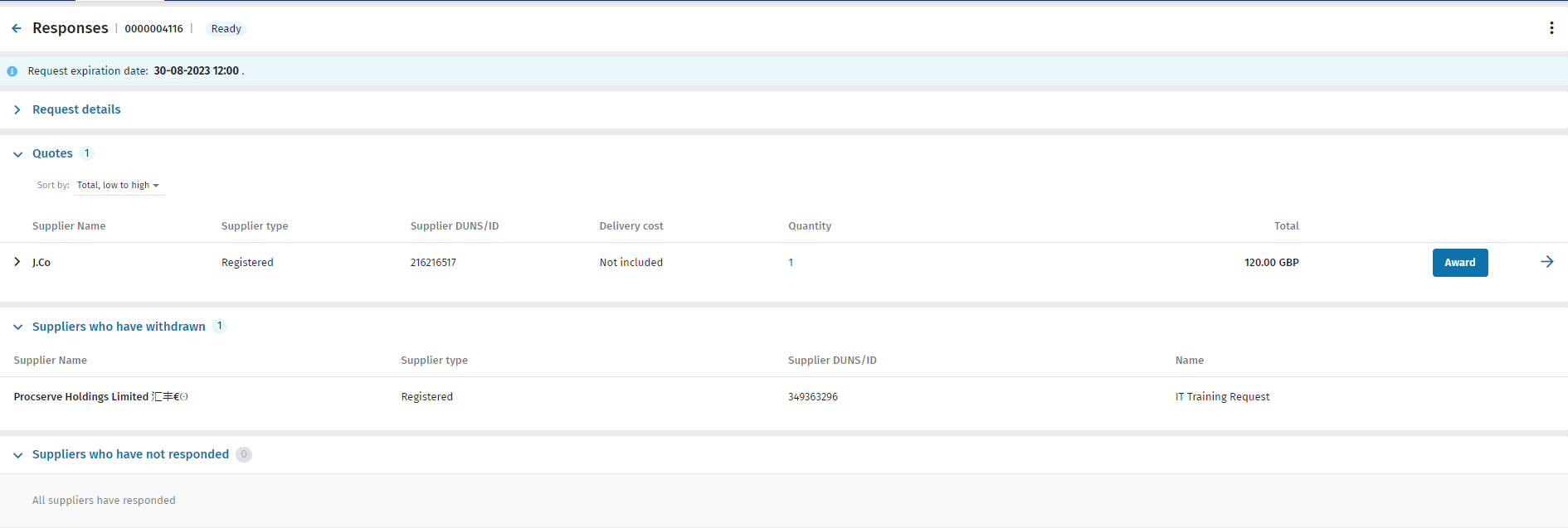The width and height of the screenshot is (1568, 528).
Task: Expand the Request details section
Action: [x=17, y=109]
